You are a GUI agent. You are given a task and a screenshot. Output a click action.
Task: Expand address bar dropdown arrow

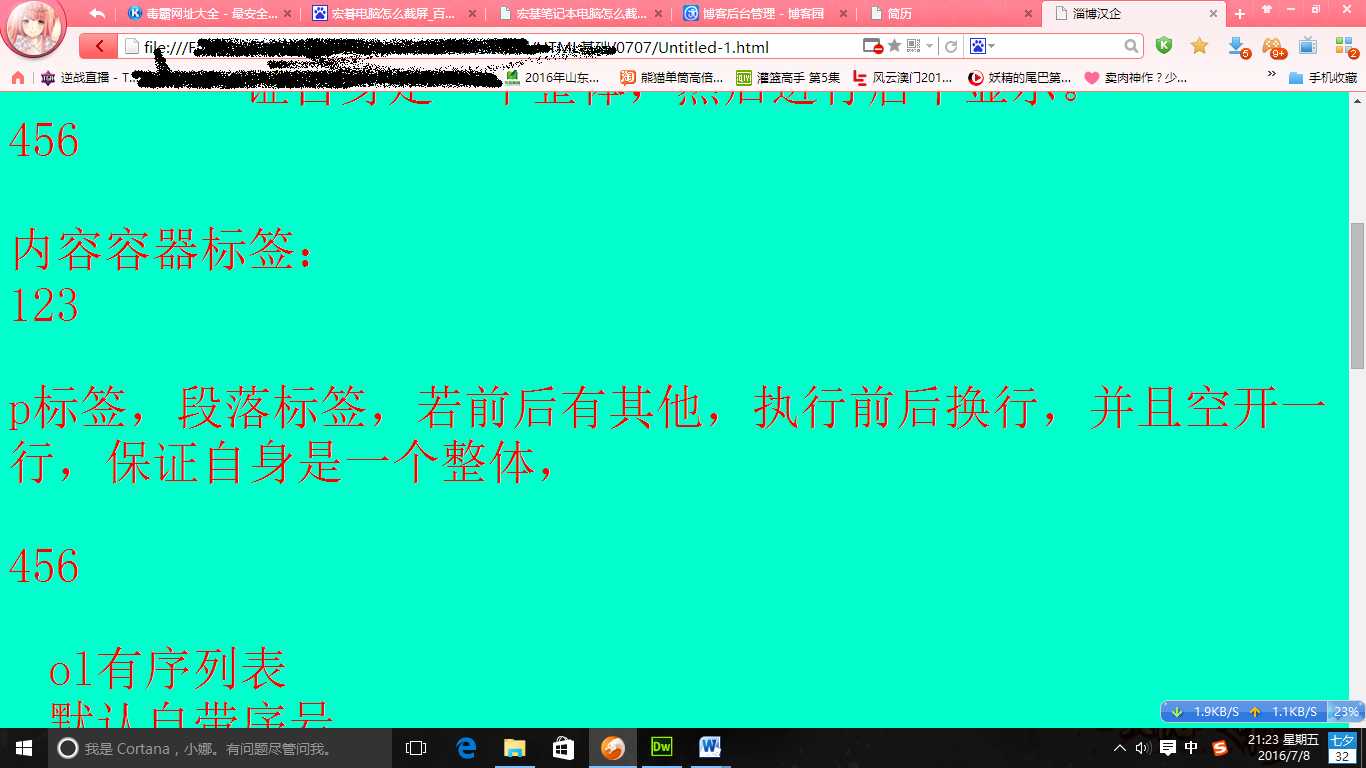pos(930,46)
